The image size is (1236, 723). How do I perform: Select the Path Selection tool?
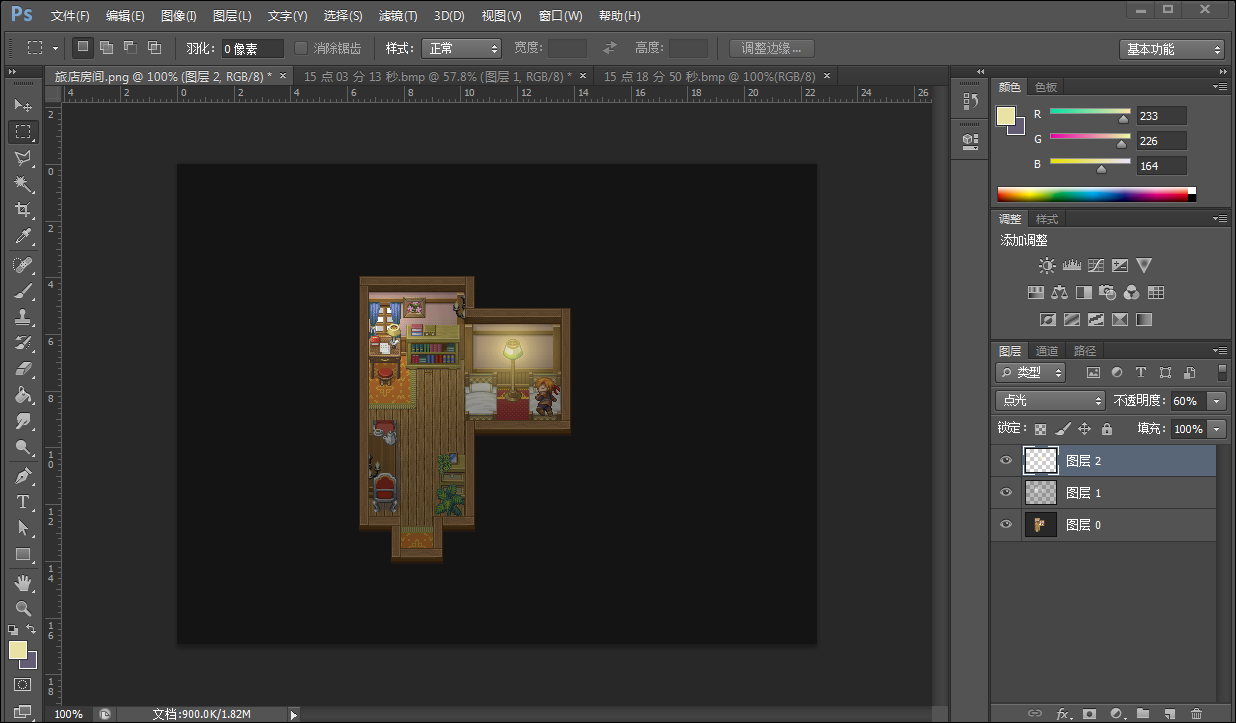click(x=23, y=528)
